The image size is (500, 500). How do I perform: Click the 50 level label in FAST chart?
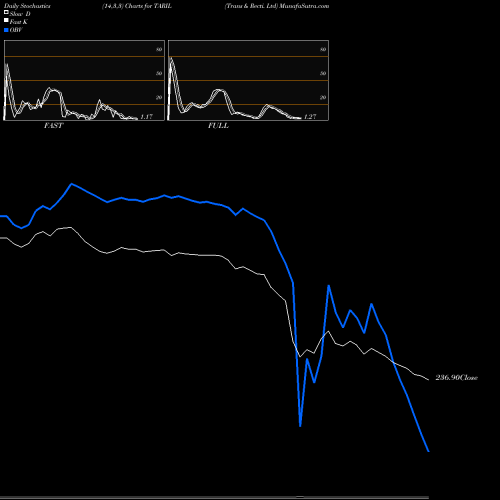(x=159, y=73)
